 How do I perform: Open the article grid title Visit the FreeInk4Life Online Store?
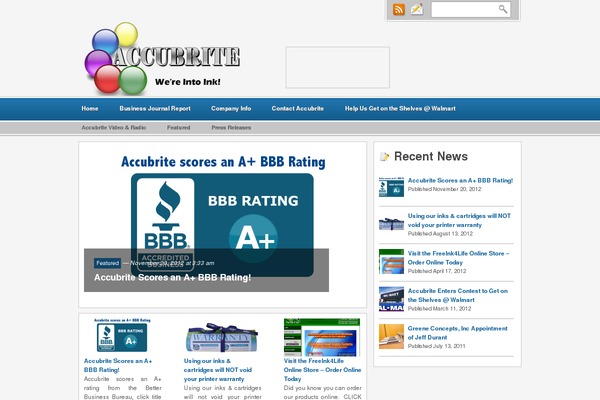click(x=322, y=370)
